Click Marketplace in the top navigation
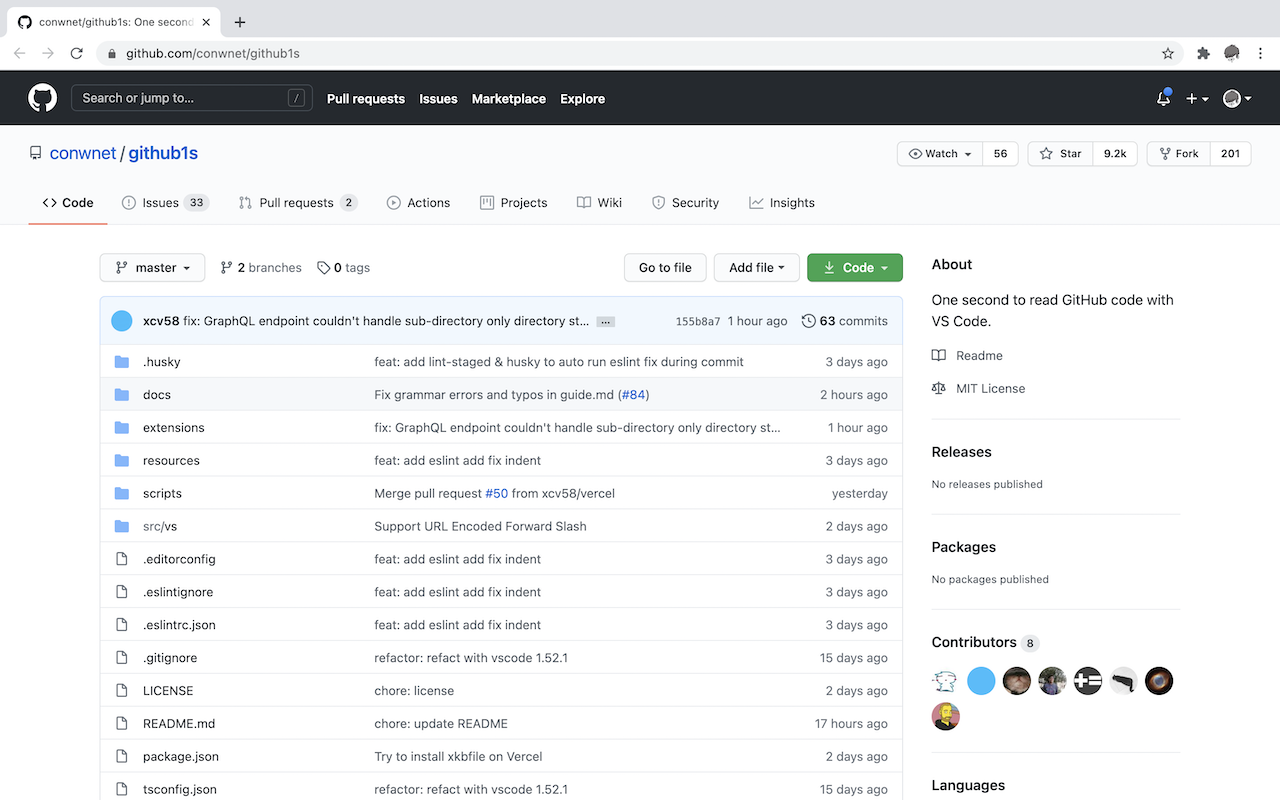Image resolution: width=1280 pixels, height=800 pixels. 508,98
